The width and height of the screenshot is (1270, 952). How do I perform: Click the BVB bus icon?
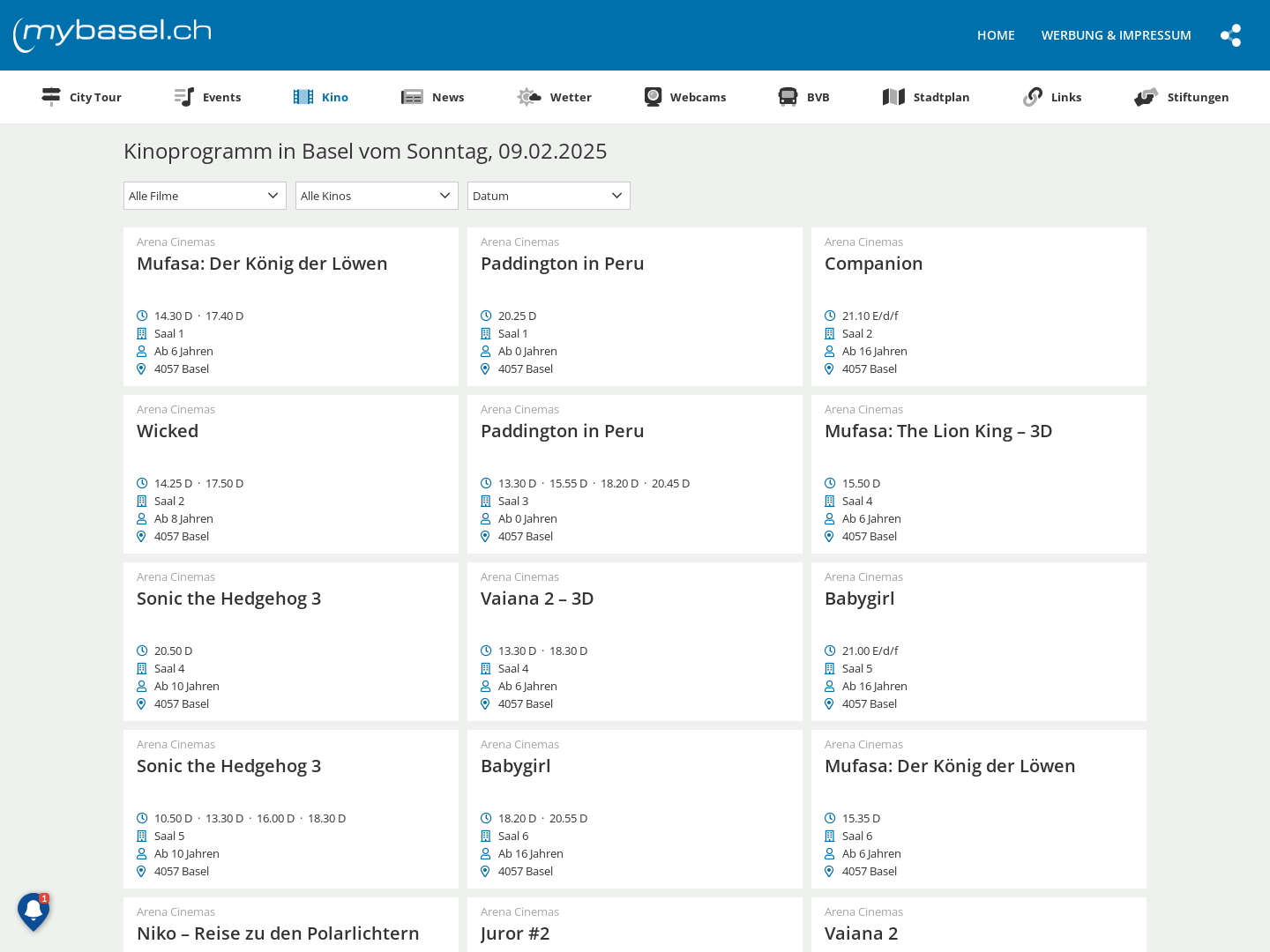coord(788,97)
